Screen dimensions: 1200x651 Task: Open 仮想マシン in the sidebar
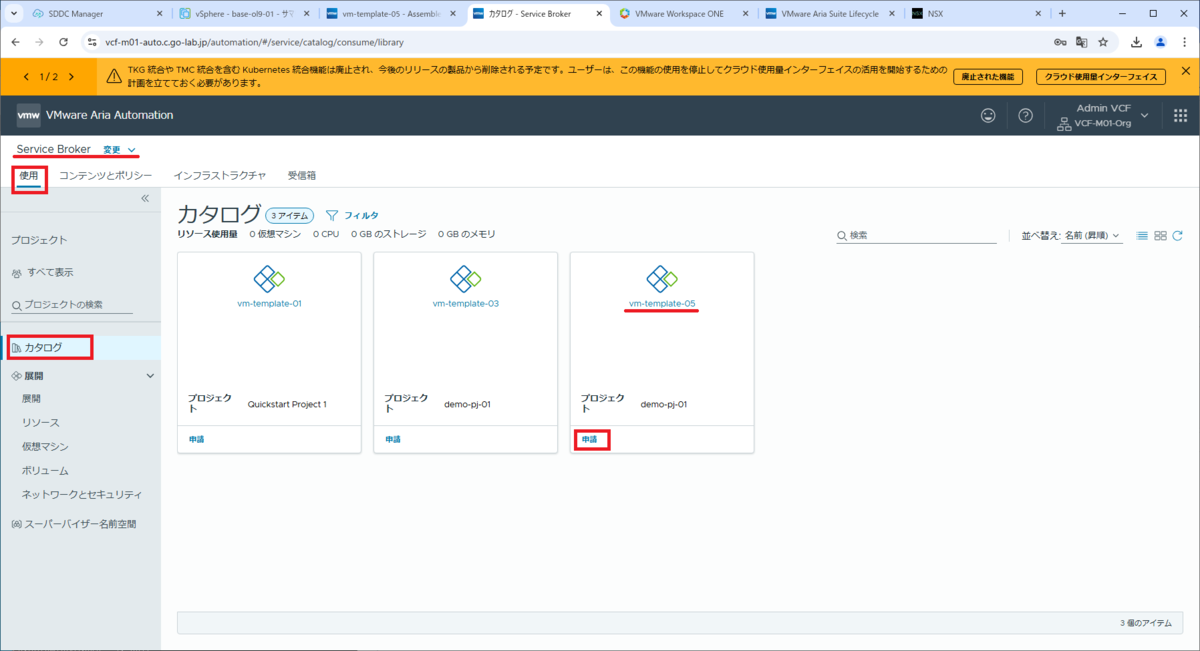coord(45,446)
